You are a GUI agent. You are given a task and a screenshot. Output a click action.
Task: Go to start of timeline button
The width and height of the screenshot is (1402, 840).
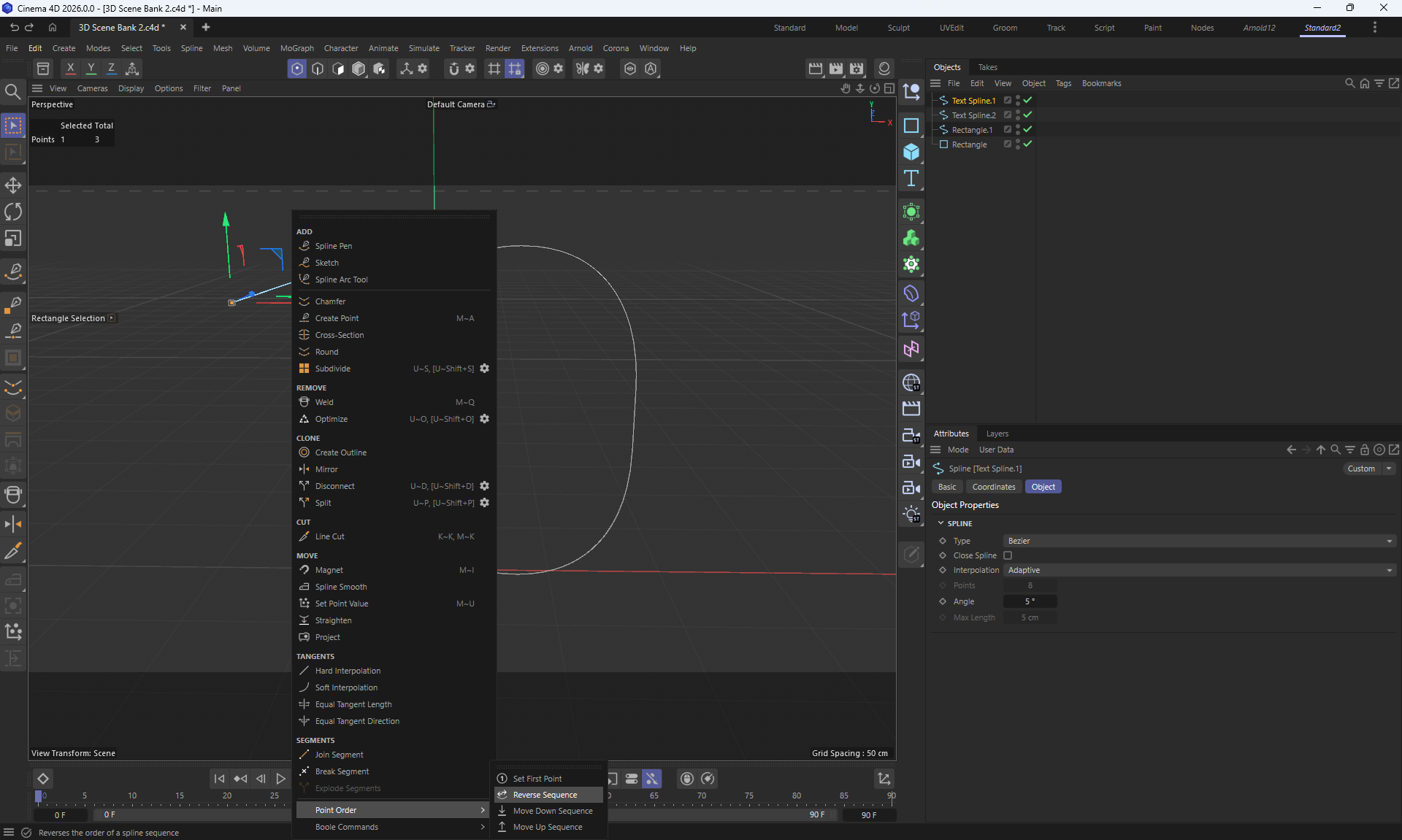coord(219,779)
